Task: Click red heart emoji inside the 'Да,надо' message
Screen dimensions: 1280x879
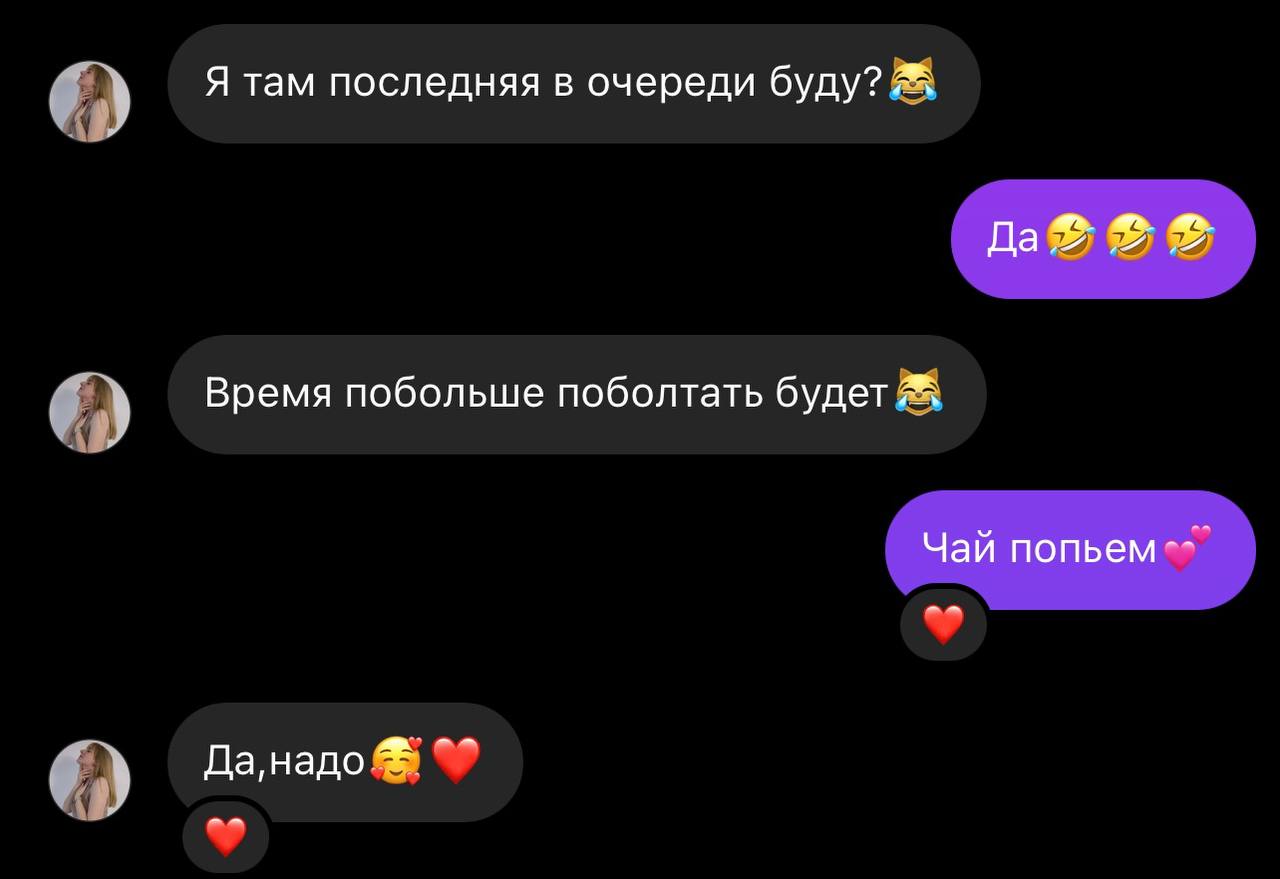Action: coord(456,761)
